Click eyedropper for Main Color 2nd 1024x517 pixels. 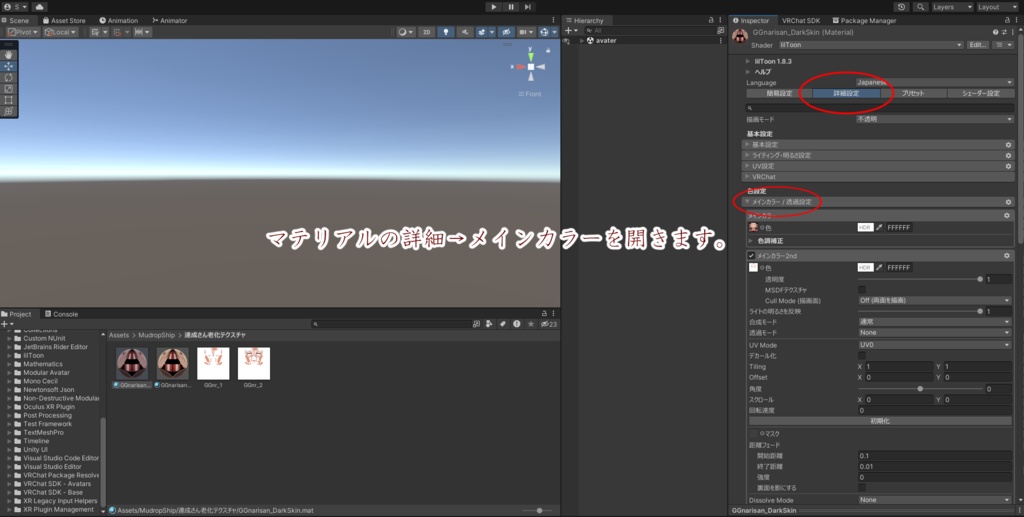(x=879, y=268)
